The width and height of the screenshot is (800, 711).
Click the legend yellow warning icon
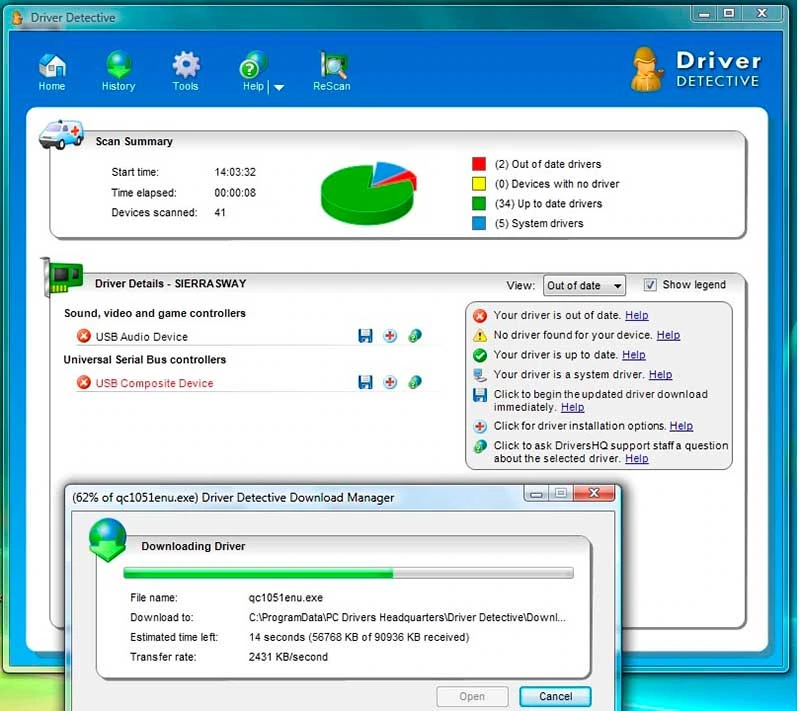[480, 335]
